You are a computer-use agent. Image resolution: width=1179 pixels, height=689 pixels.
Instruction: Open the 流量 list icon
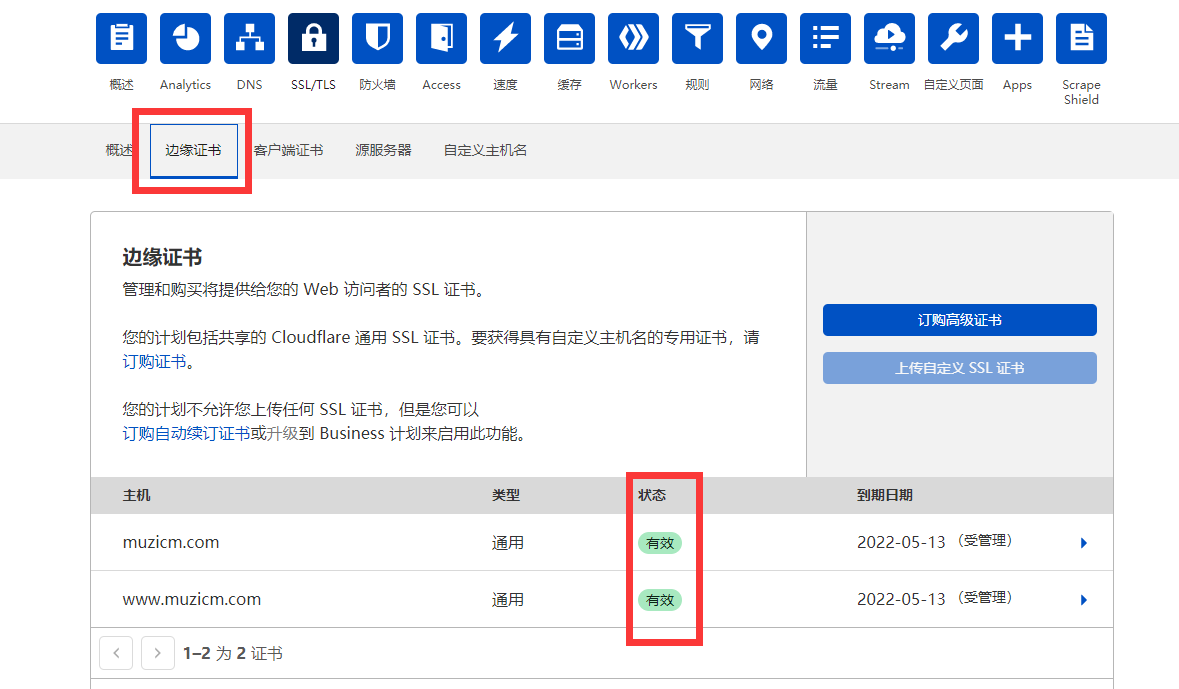click(825, 38)
